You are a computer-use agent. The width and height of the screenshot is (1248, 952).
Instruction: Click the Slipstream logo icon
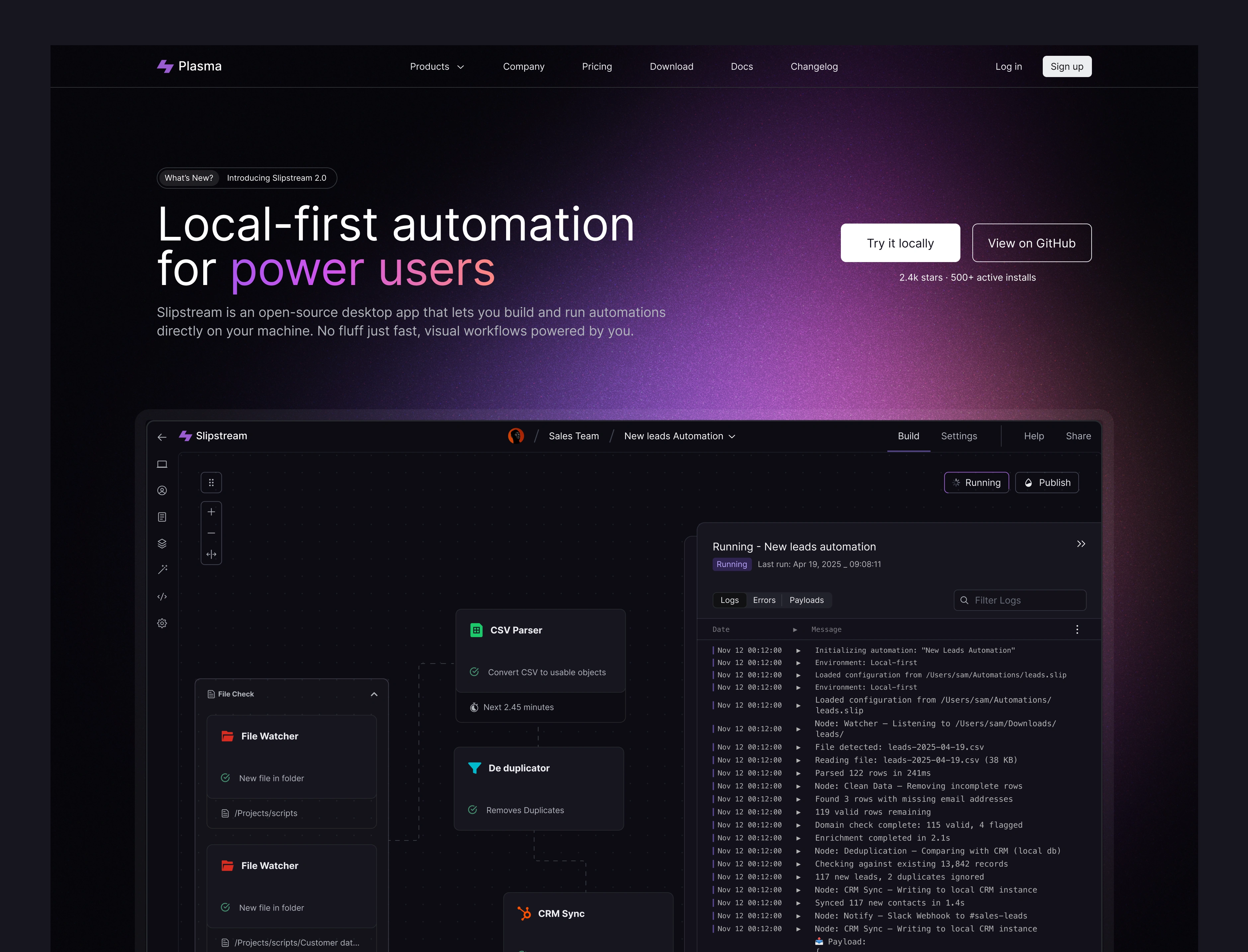tap(185, 436)
